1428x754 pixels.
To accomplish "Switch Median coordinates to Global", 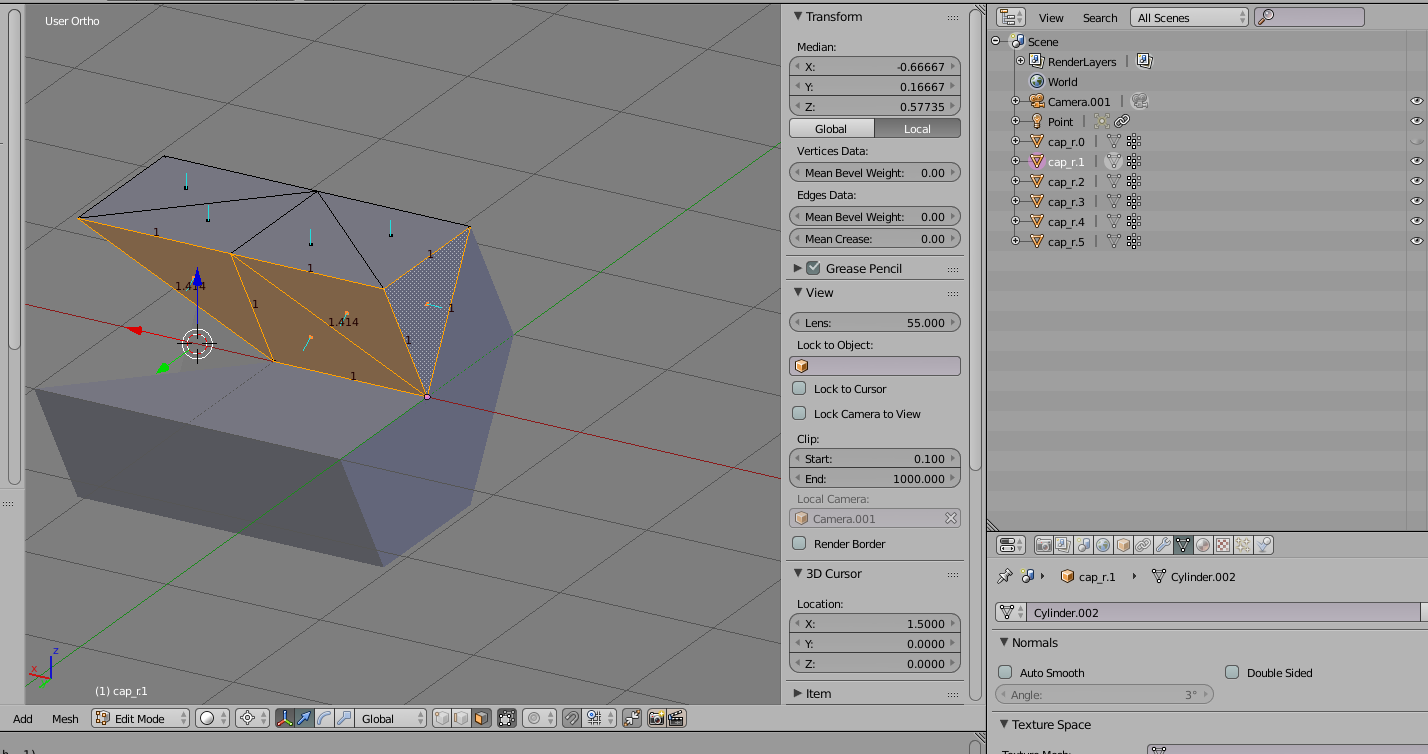I will coord(831,128).
